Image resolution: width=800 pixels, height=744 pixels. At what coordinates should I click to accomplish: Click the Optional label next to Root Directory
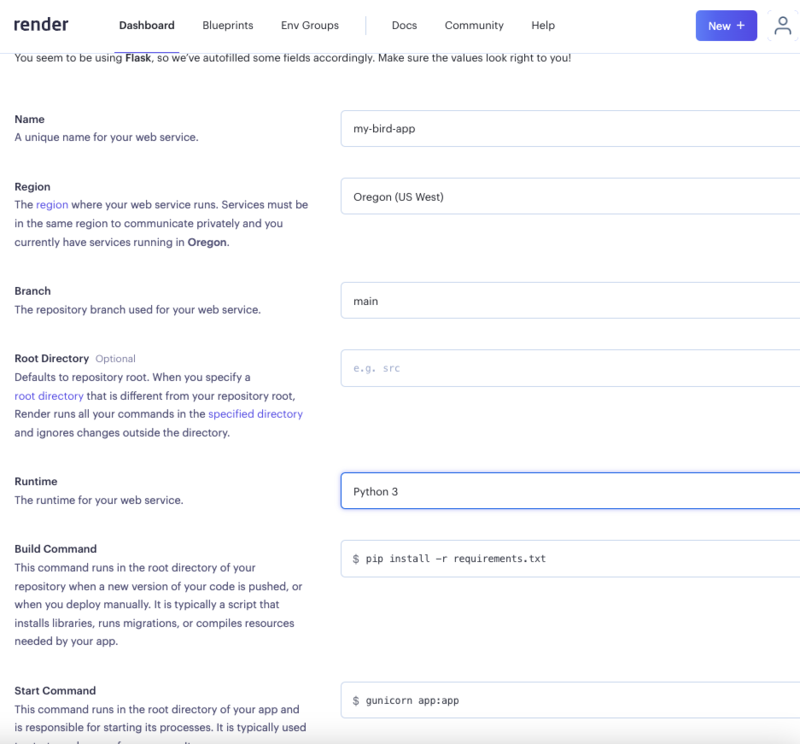[x=116, y=358]
